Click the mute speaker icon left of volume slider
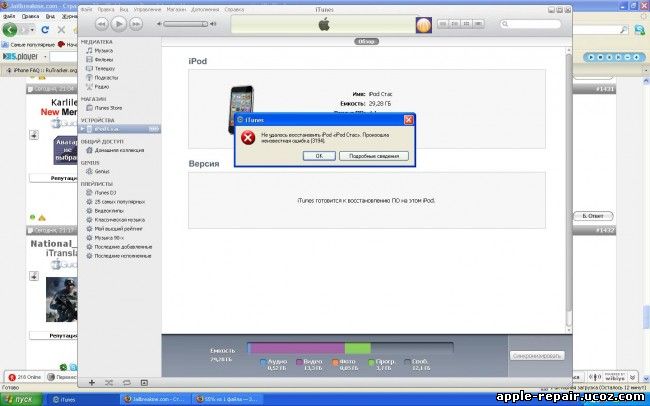Viewport: 650px width, 406px height. (159, 24)
